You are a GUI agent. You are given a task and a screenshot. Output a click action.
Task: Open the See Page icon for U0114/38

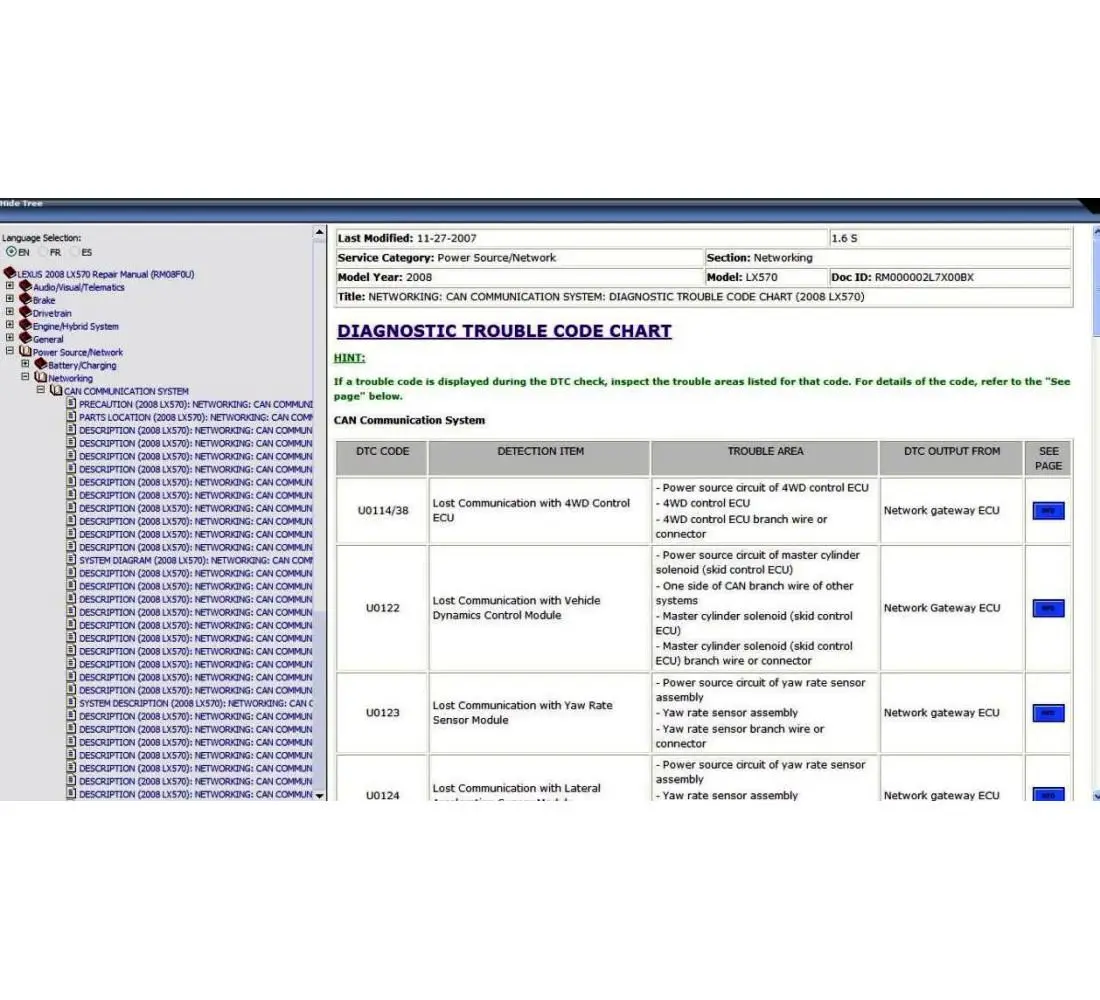click(1048, 511)
